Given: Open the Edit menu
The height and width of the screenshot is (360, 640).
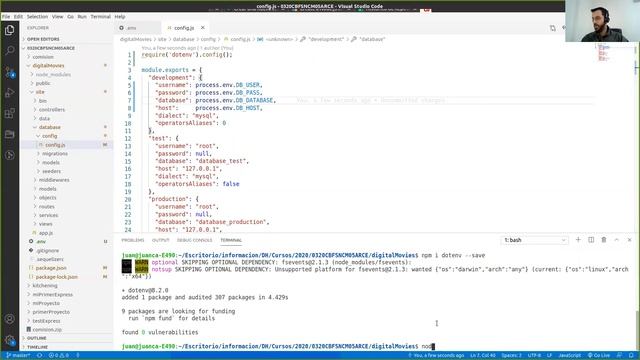Looking at the screenshot, I should (18, 17).
